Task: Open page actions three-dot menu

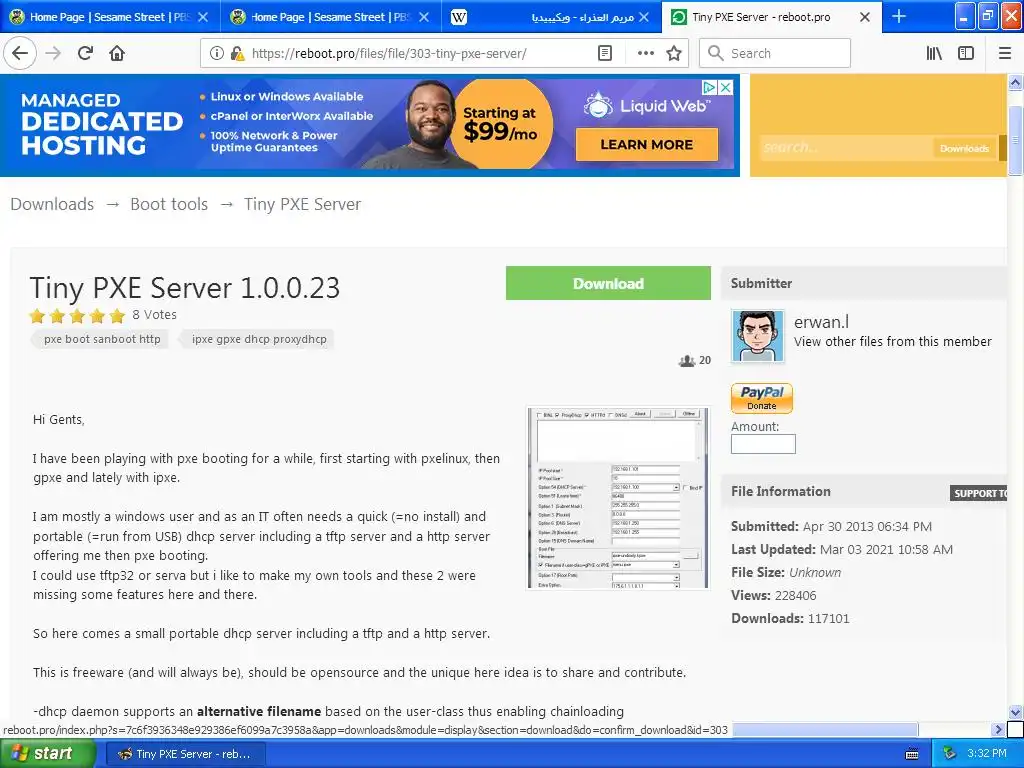Action: tap(645, 54)
